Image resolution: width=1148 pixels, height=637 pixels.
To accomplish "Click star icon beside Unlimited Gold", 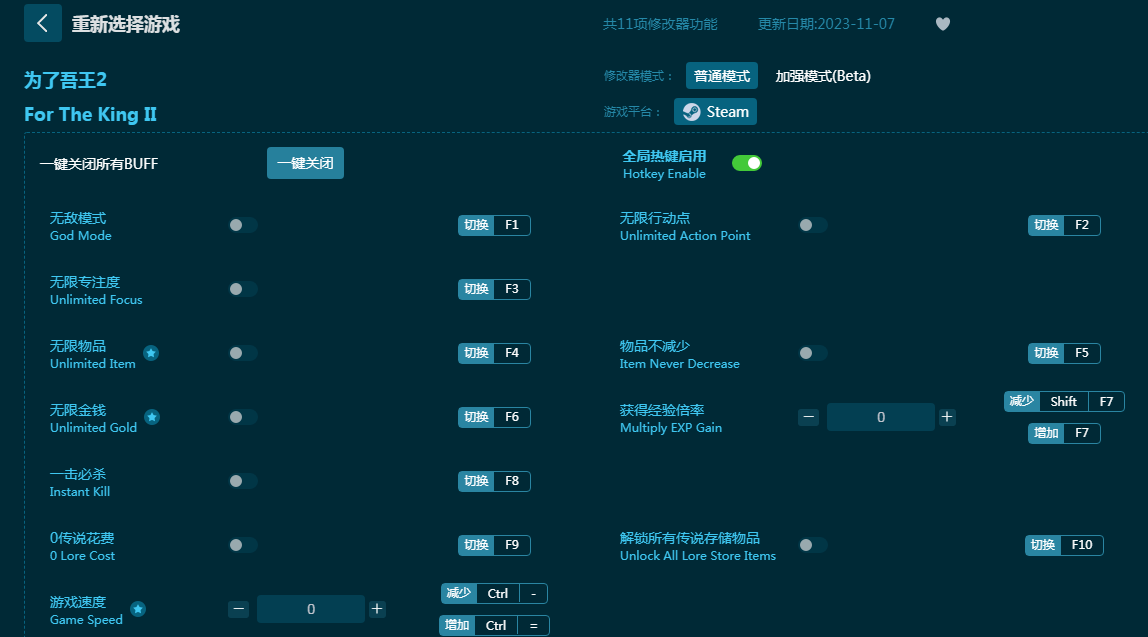I will click(152, 417).
